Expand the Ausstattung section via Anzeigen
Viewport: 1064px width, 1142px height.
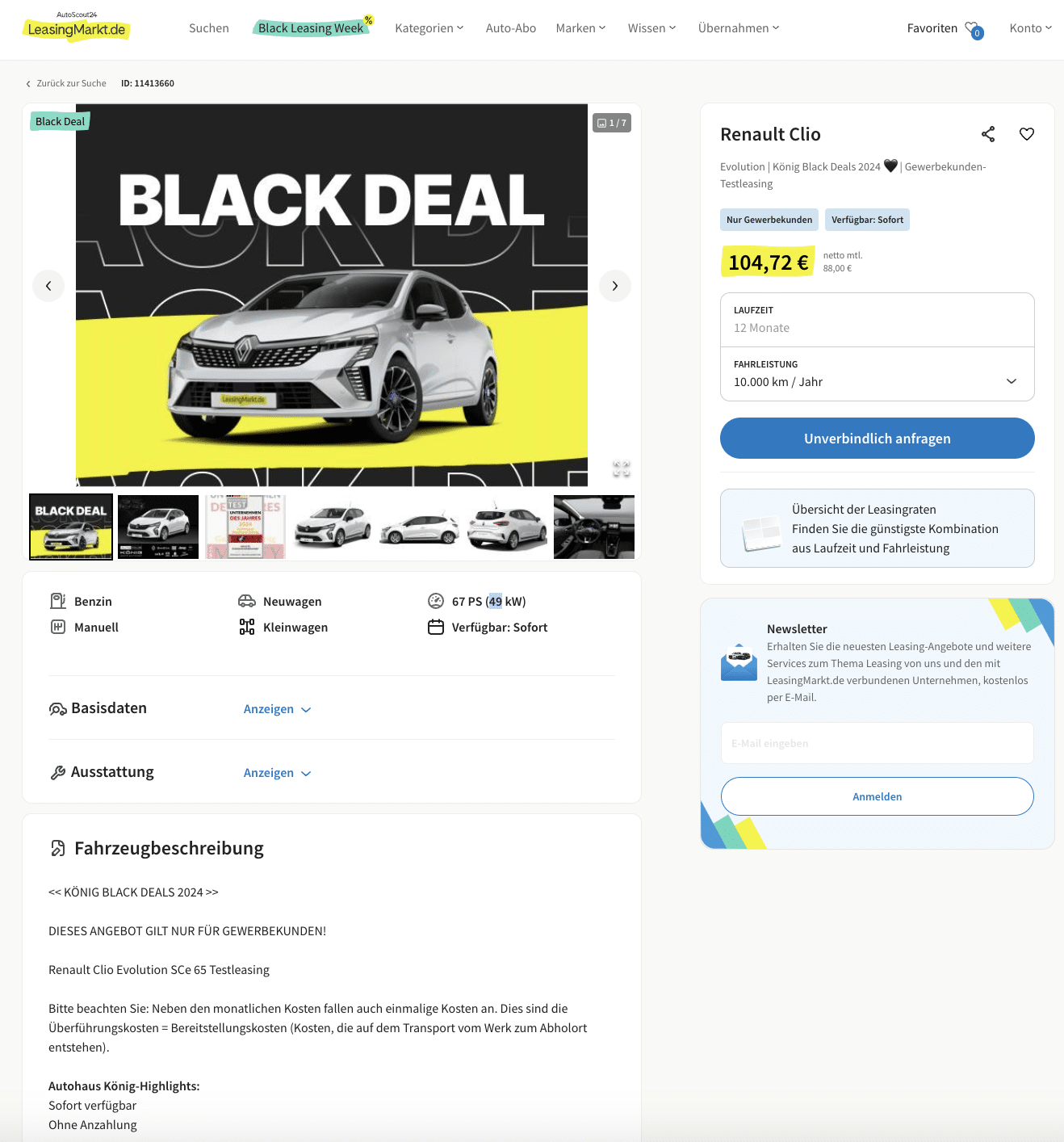coord(277,773)
